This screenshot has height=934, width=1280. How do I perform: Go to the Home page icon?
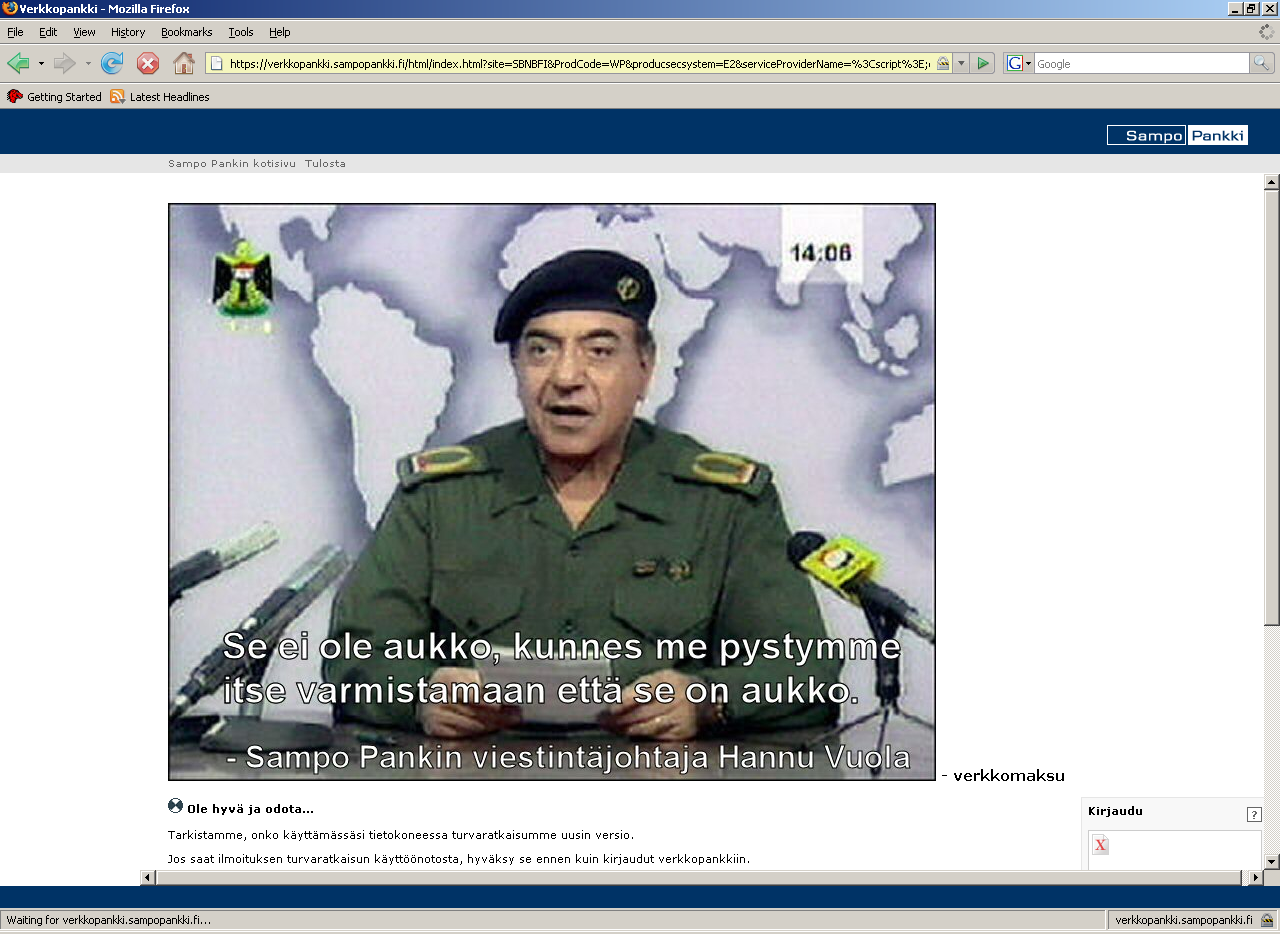click(x=184, y=64)
